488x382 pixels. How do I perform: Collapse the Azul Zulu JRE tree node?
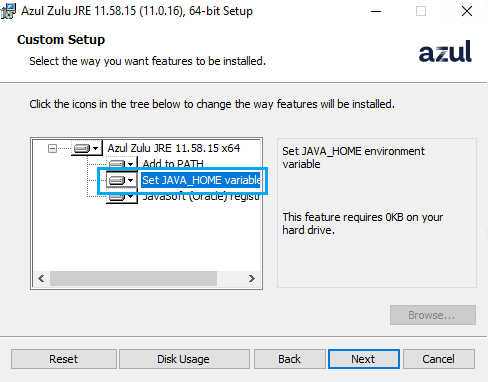[x=52, y=148]
